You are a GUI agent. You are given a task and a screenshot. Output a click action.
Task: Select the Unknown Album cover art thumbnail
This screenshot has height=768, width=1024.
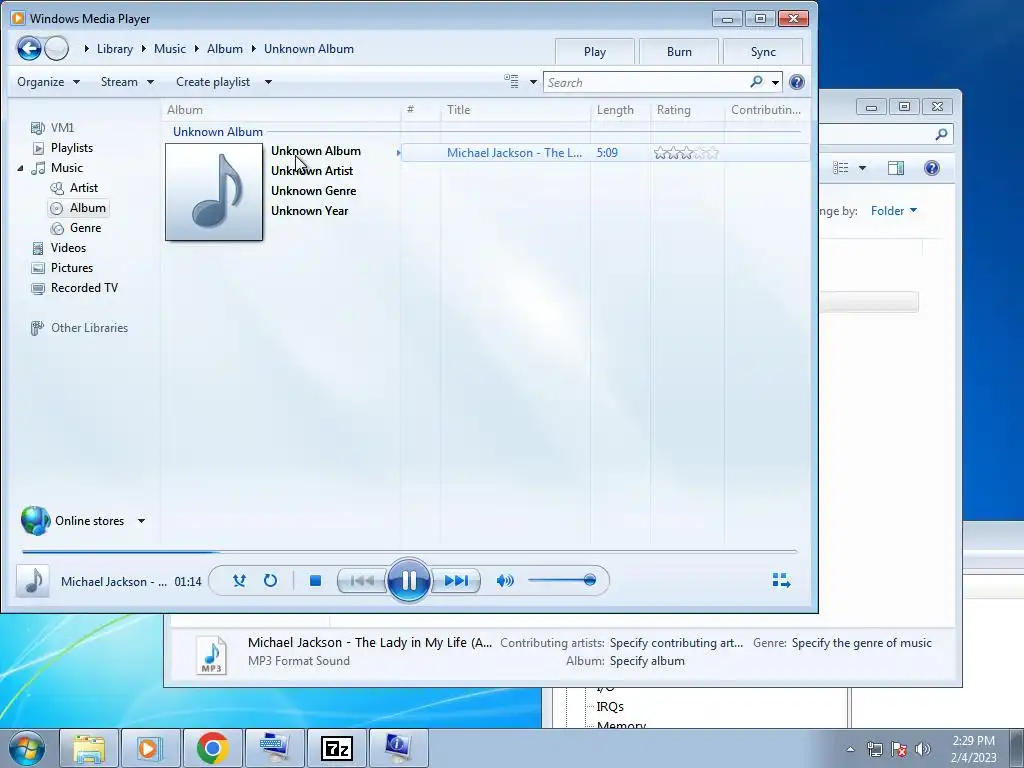(x=214, y=192)
